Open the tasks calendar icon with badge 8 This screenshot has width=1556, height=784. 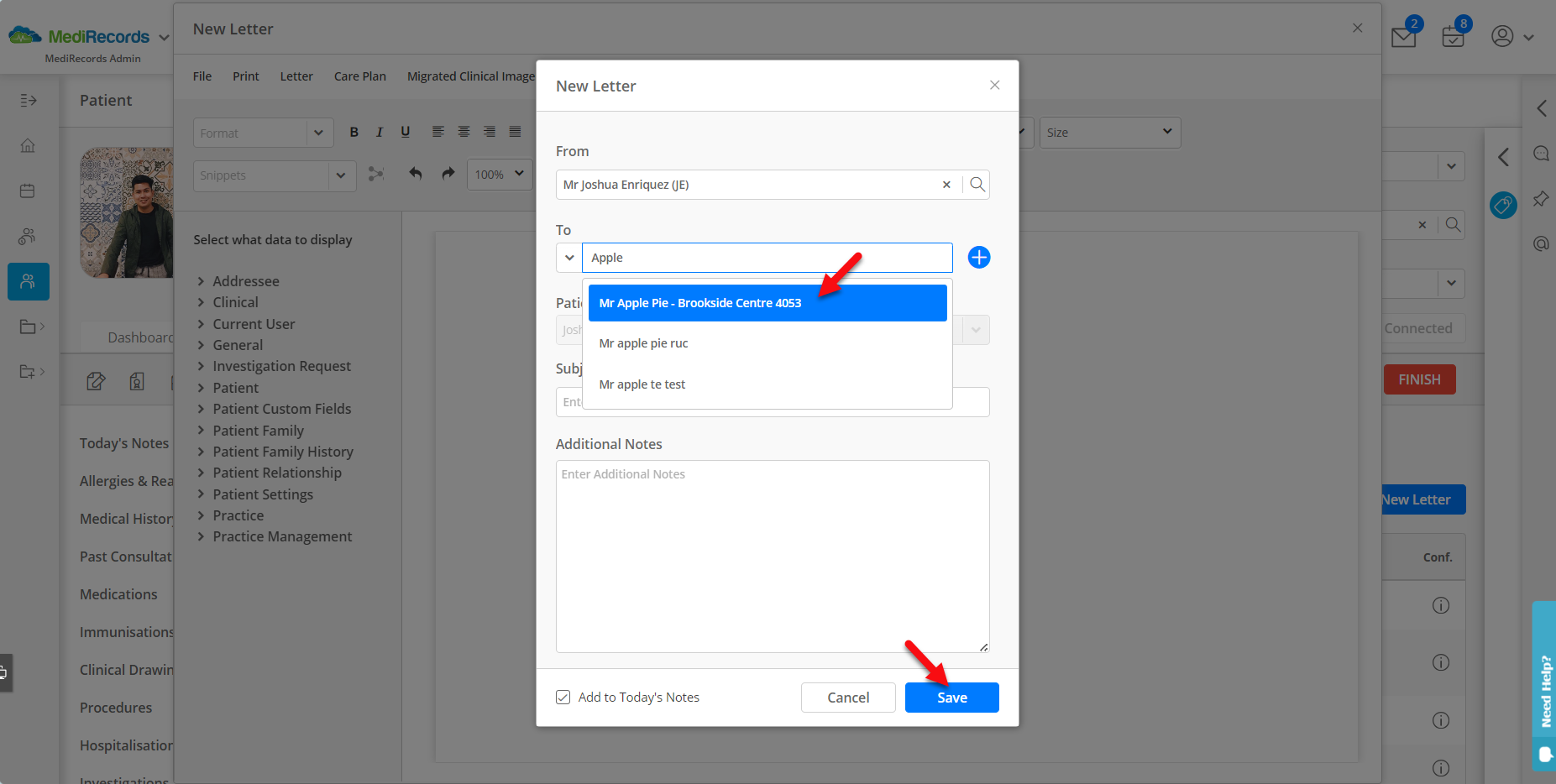coord(1454,37)
